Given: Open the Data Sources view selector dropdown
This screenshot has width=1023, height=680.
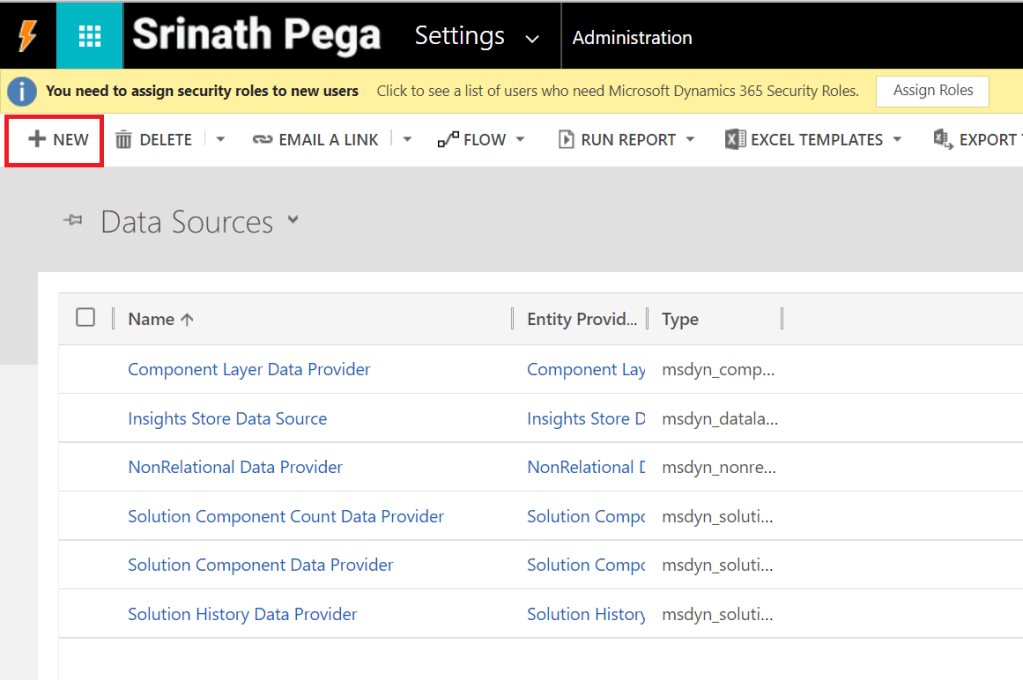Looking at the screenshot, I should [293, 219].
